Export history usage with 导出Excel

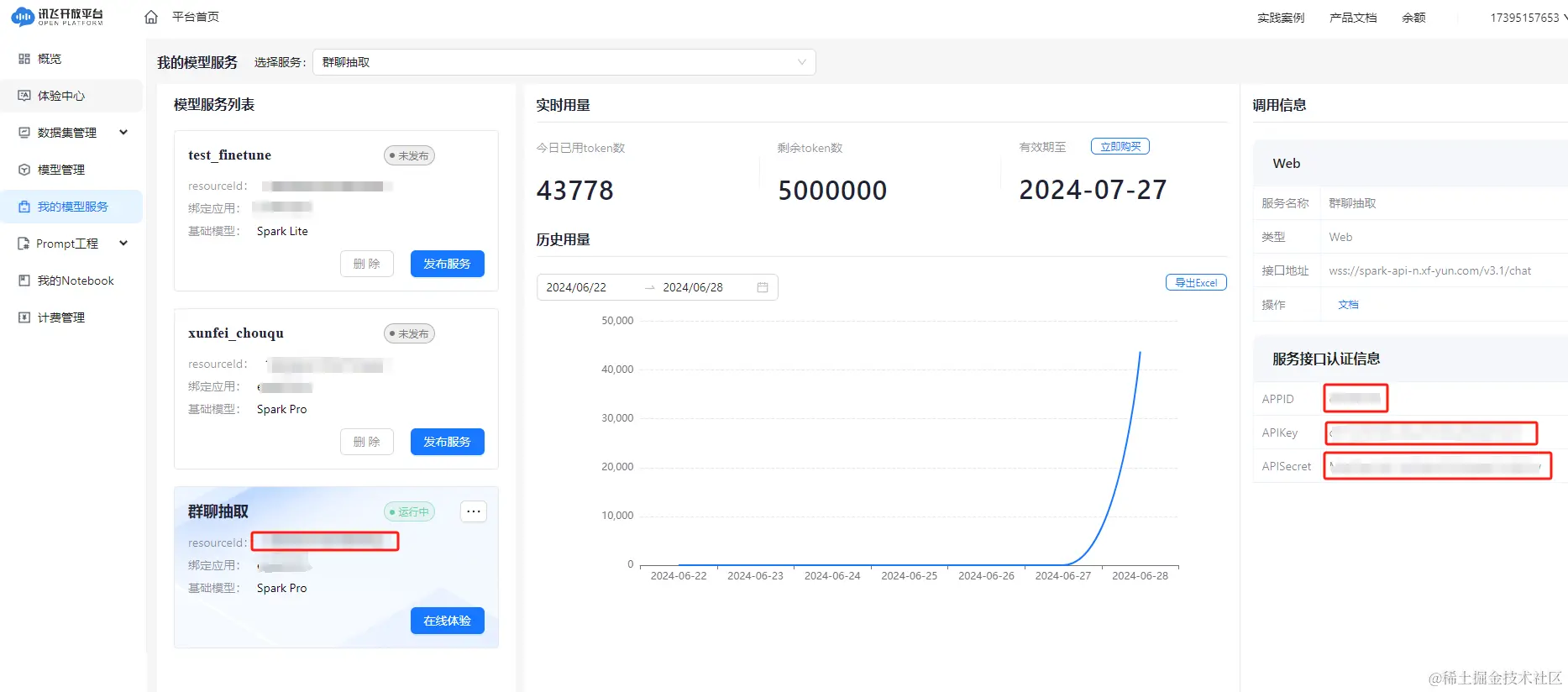point(1196,283)
